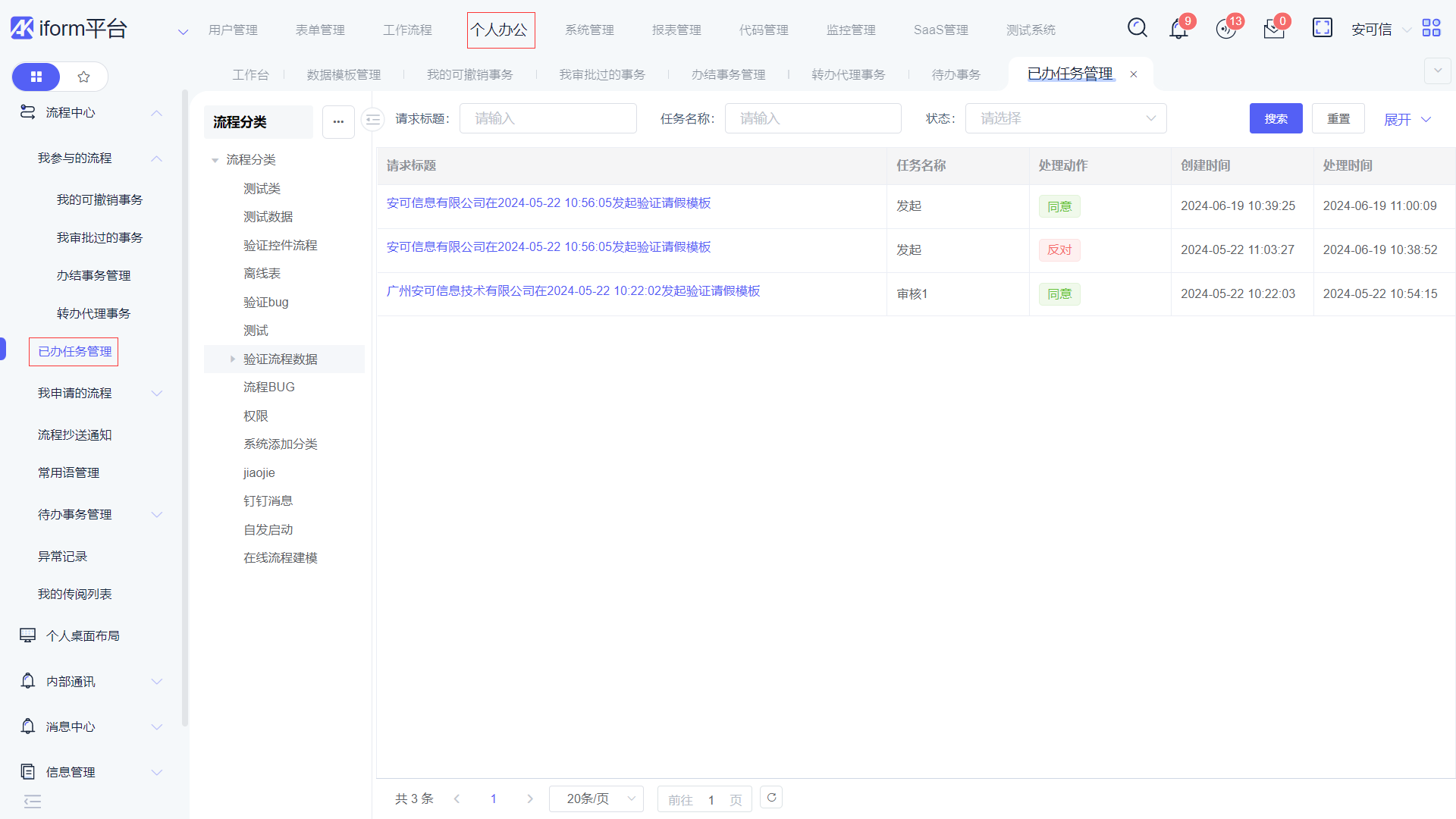Open the 状态 select dropdown

pos(1065,118)
